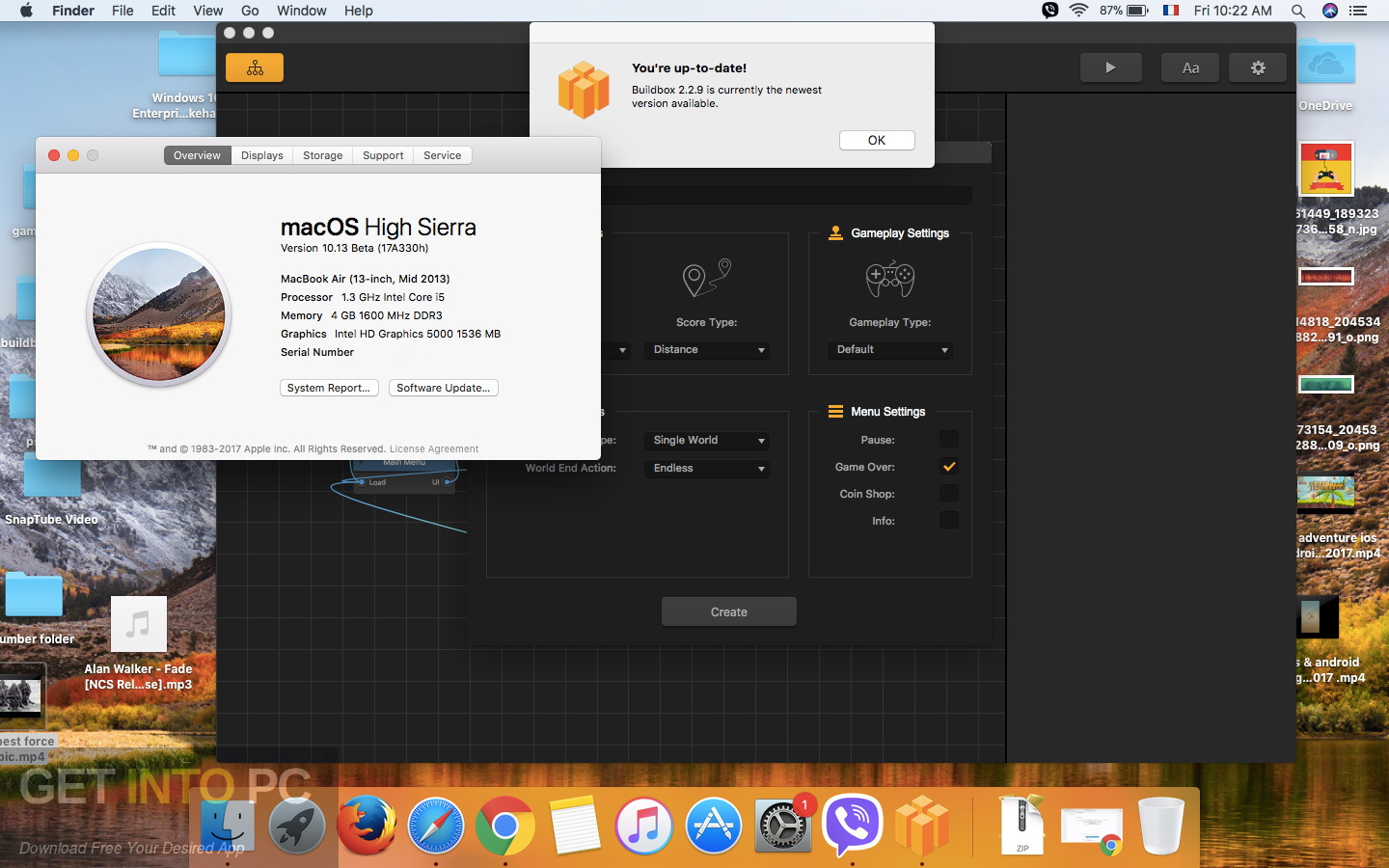
Task: Open Siri from the menu bar
Action: tap(1330, 11)
